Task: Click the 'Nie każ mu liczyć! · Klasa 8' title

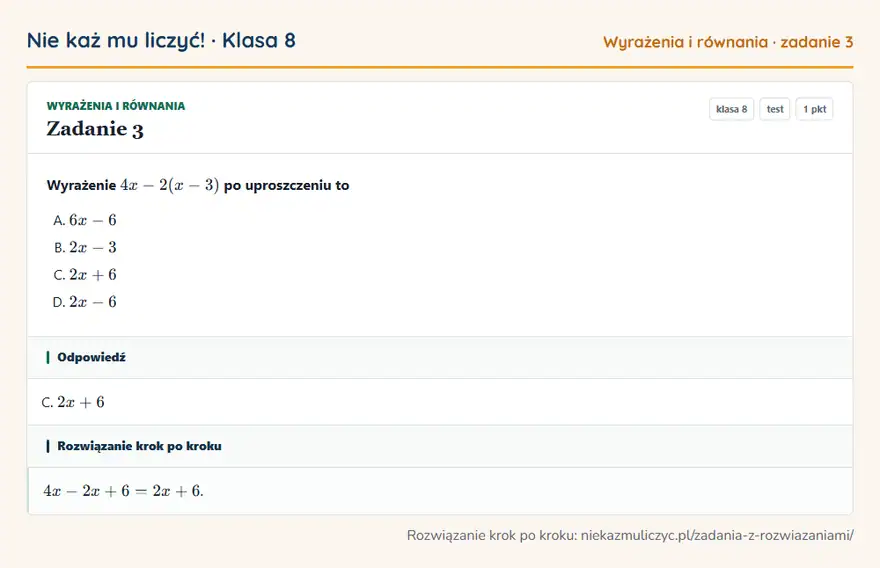Action: coord(161,40)
